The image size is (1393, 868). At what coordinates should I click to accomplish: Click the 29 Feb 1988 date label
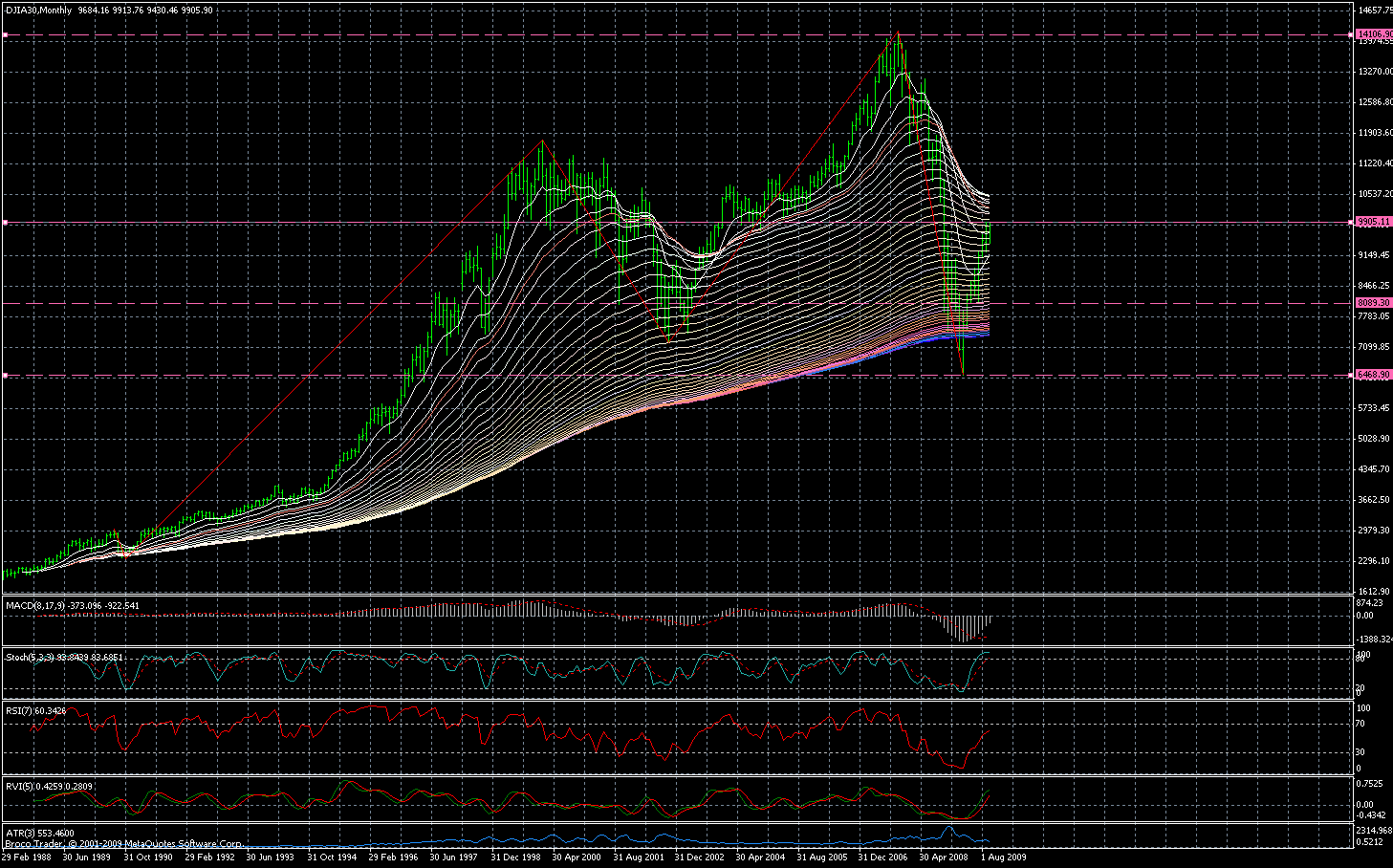point(27,857)
